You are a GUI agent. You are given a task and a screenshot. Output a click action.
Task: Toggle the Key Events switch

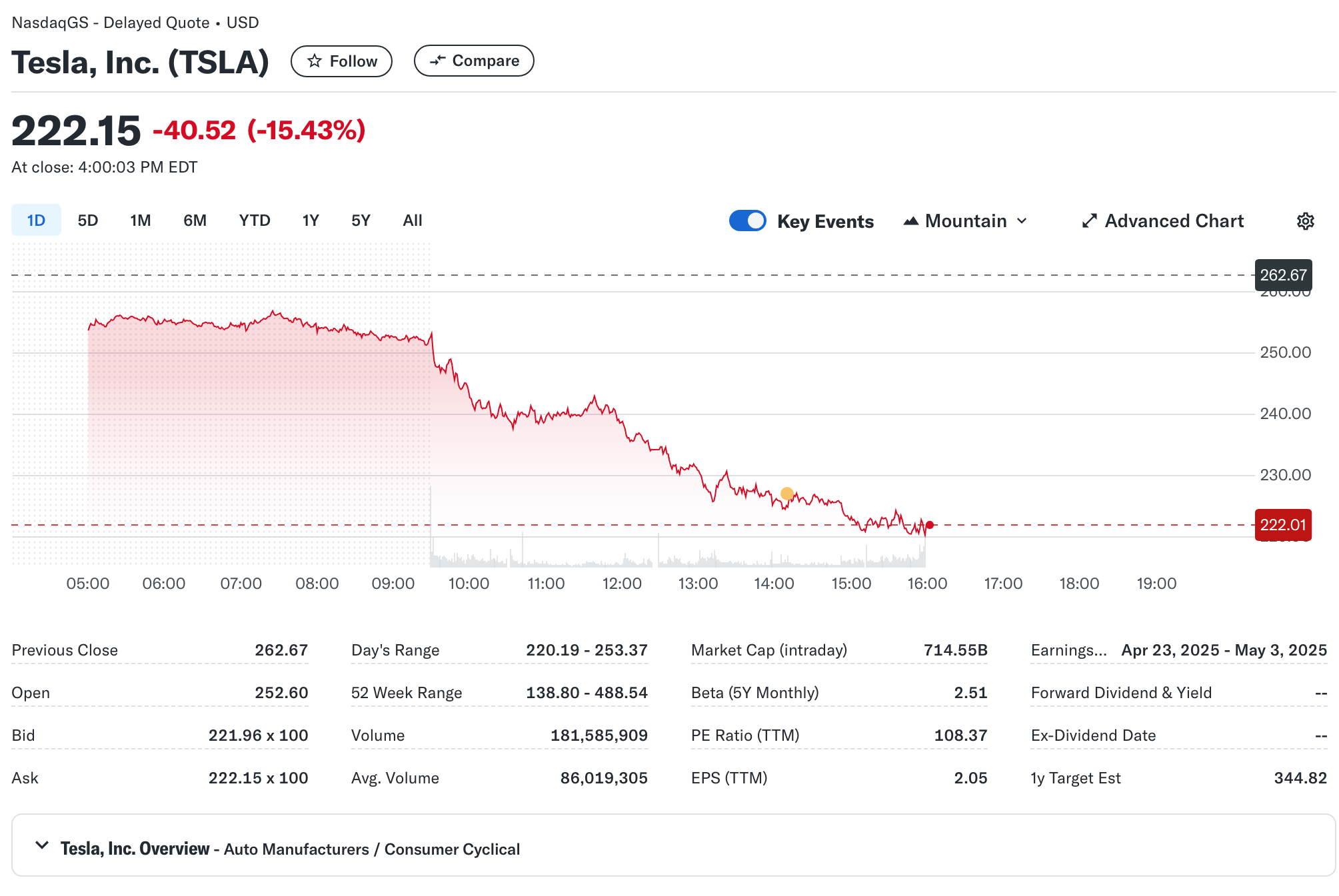point(748,221)
